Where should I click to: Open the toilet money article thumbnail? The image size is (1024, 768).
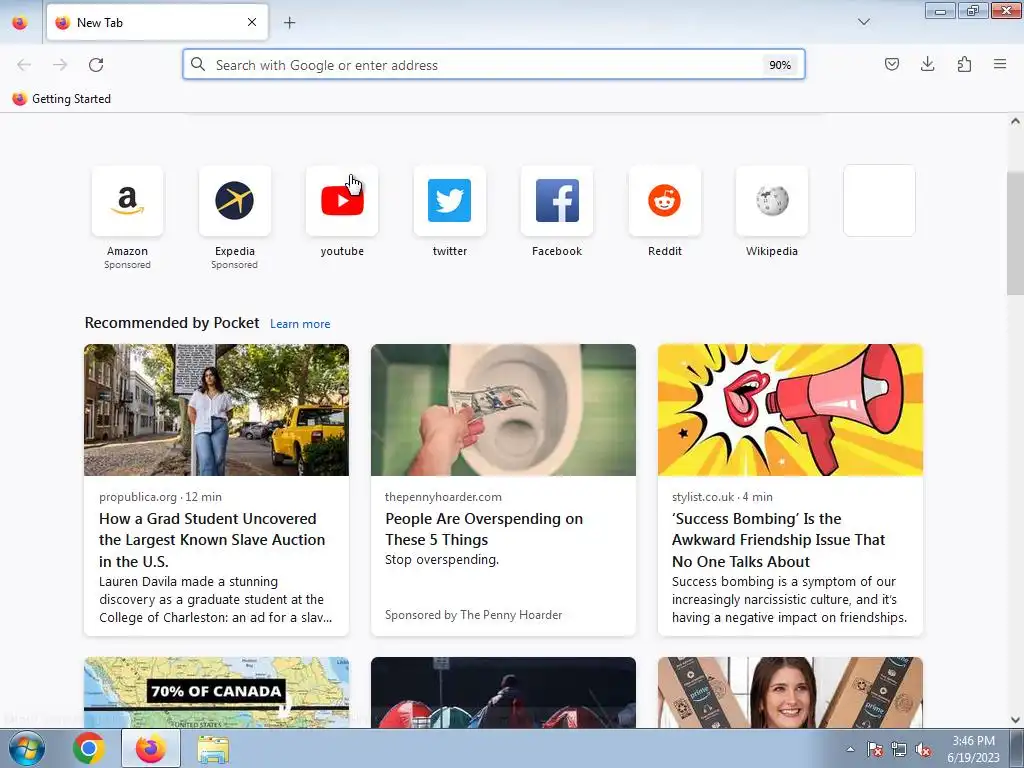503,410
